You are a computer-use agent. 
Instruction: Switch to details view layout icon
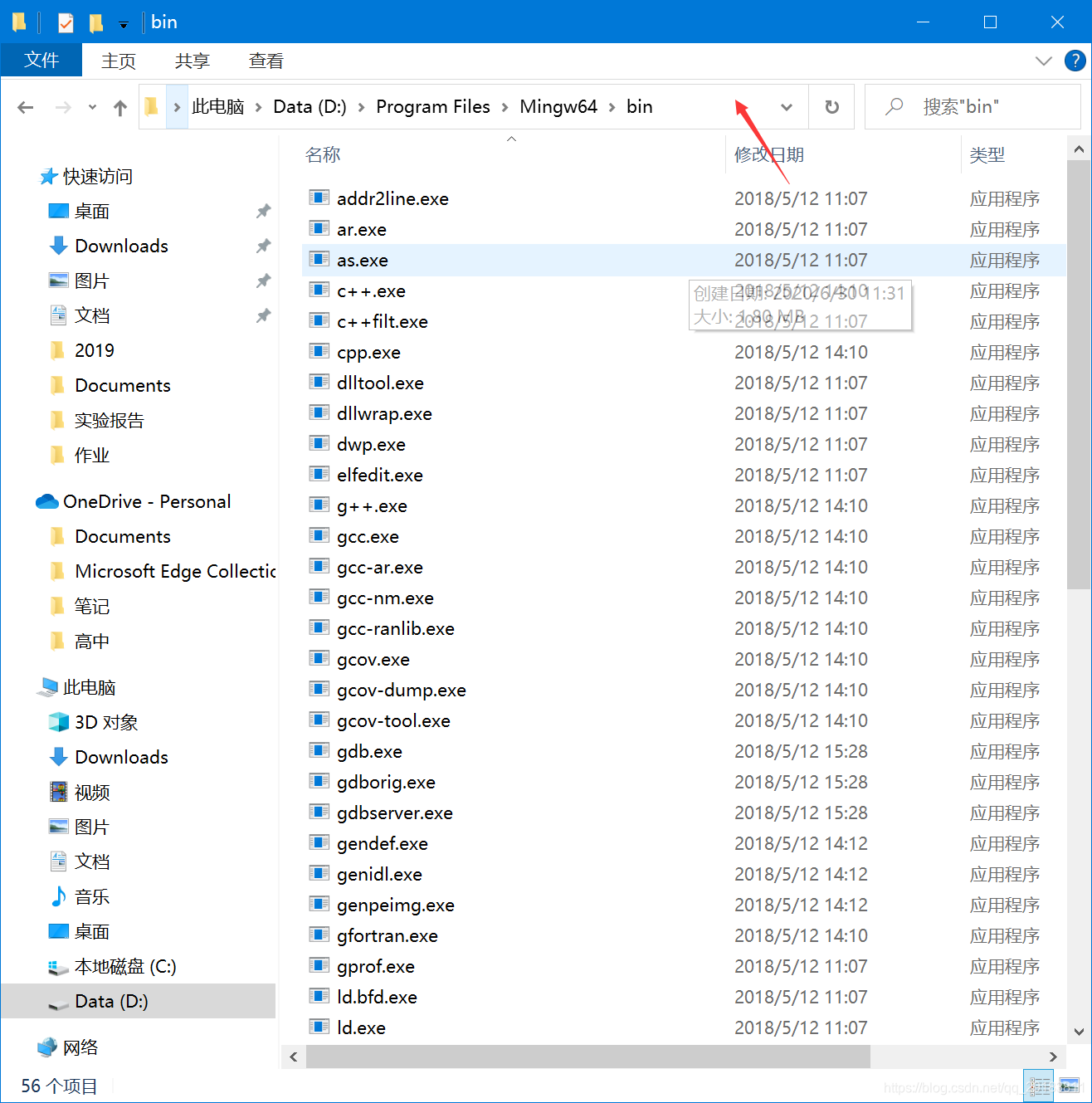[1039, 1086]
